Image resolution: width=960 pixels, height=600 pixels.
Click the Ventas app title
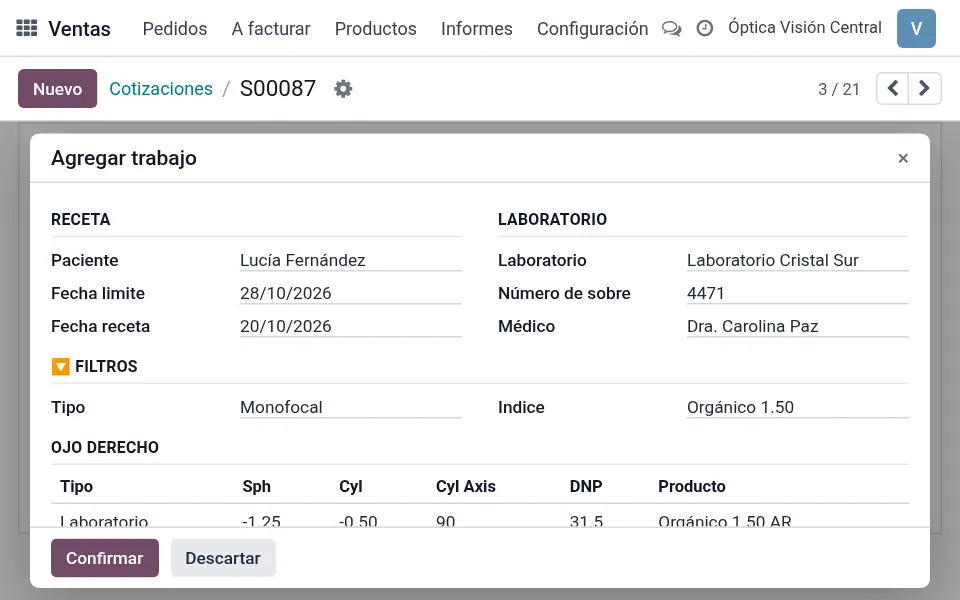pos(80,29)
